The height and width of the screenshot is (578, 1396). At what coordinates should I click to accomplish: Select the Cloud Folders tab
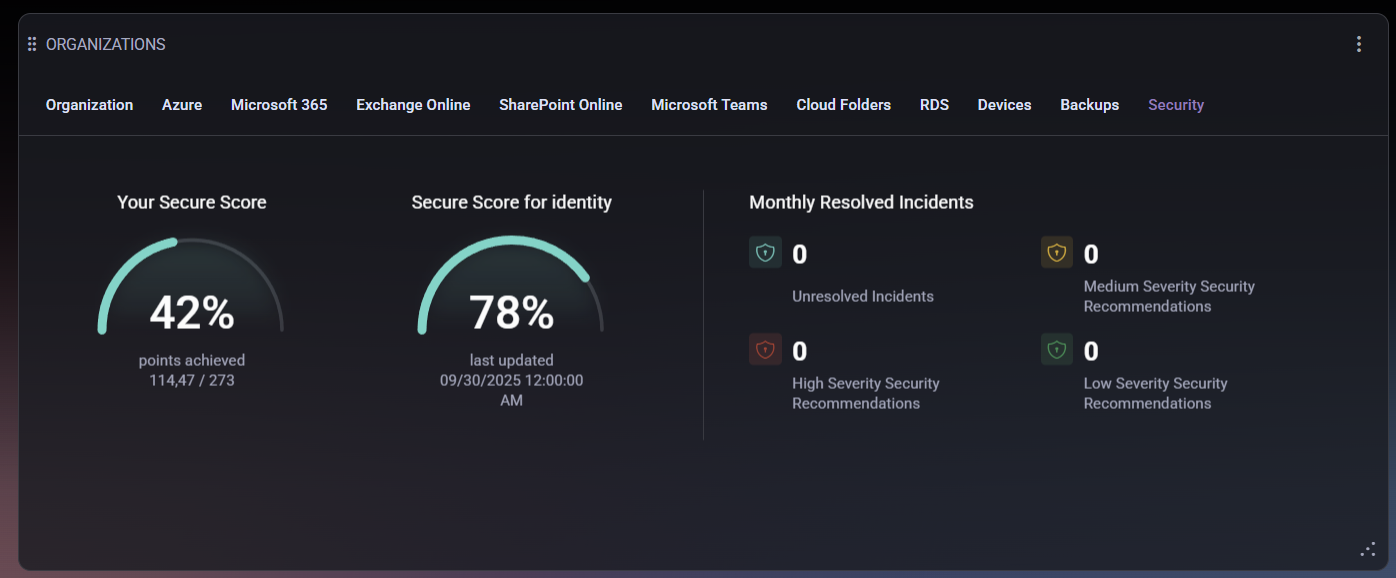(x=843, y=105)
